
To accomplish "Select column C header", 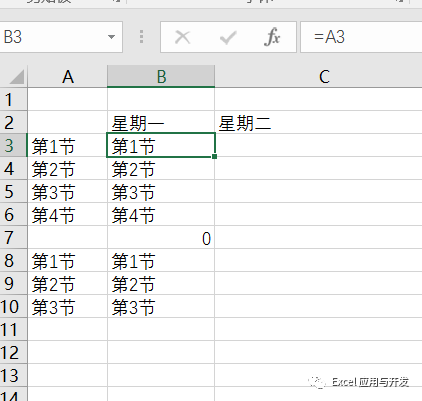I will pos(318,77).
